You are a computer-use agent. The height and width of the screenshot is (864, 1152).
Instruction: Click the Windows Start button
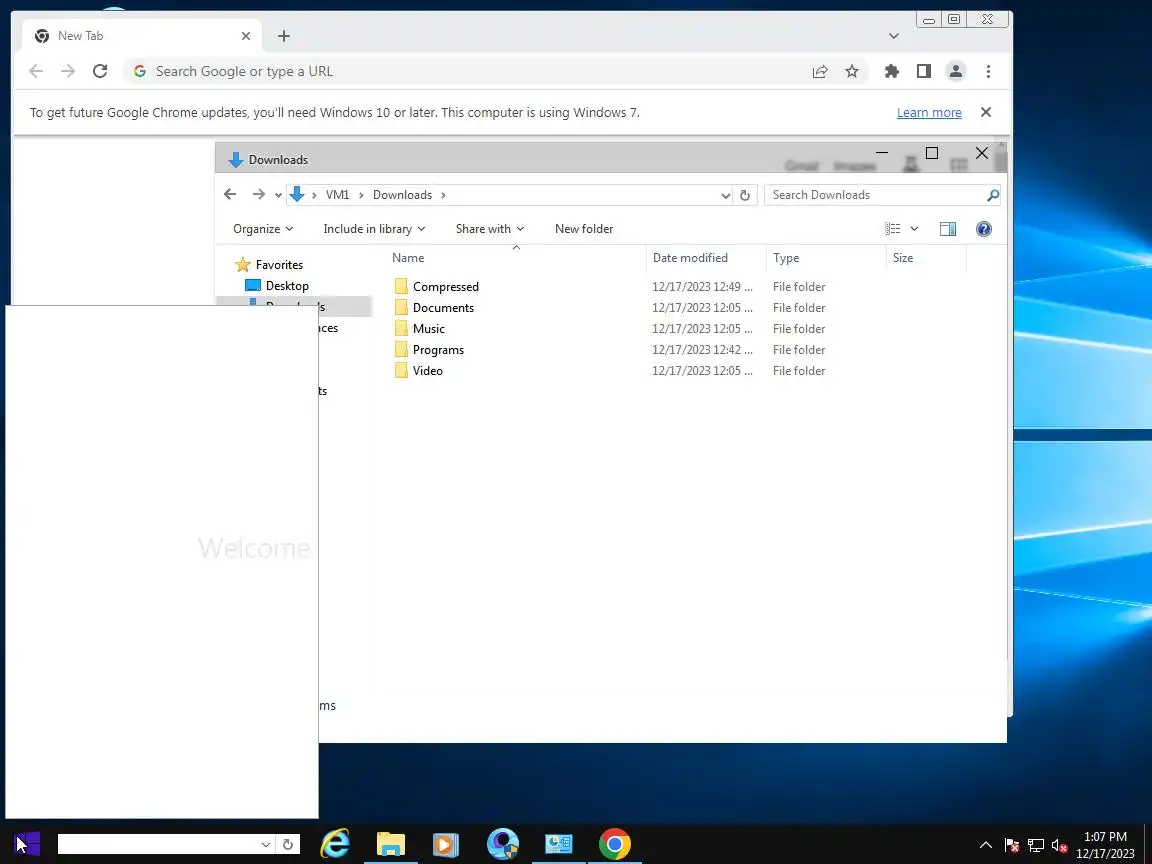point(26,843)
